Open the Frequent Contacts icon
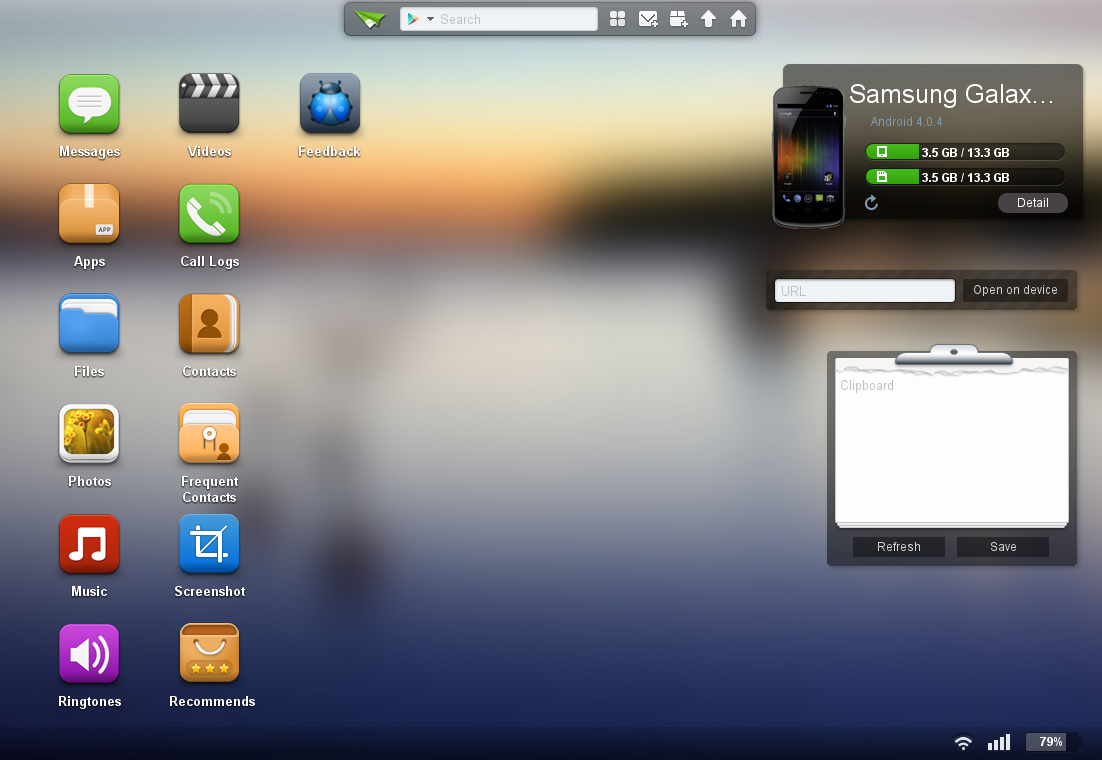Image resolution: width=1102 pixels, height=760 pixels. point(209,433)
